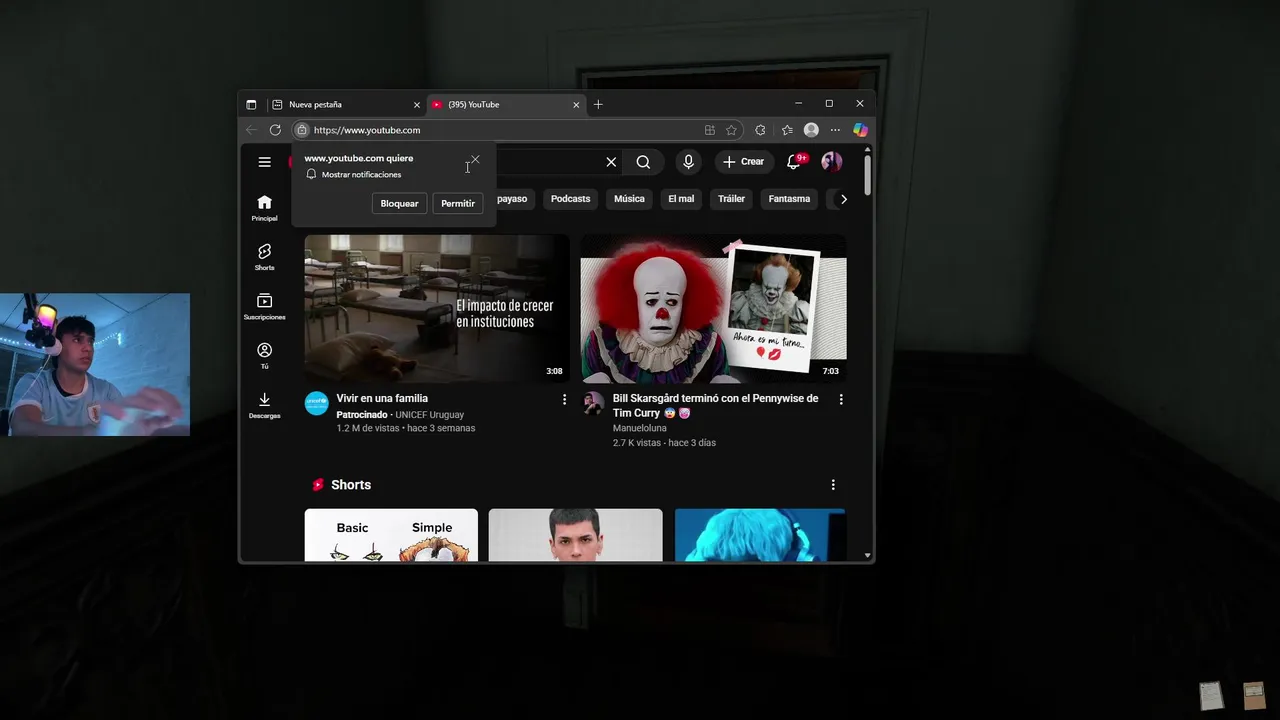Open the UNICEF Uruguay channel link
Screen dimensions: 1280x720
click(429, 415)
